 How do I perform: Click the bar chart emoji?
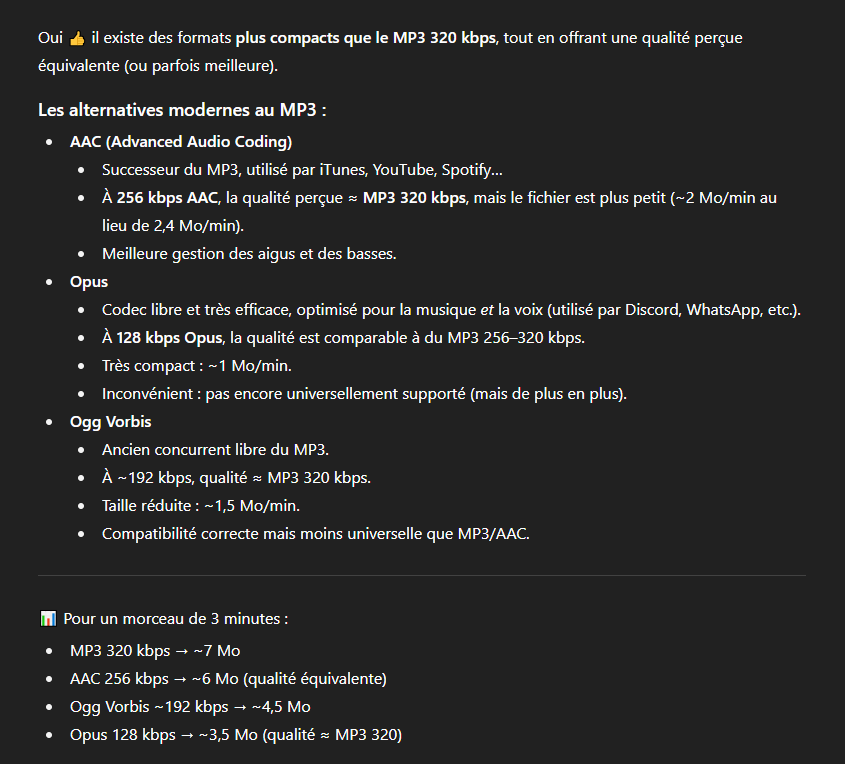48,619
